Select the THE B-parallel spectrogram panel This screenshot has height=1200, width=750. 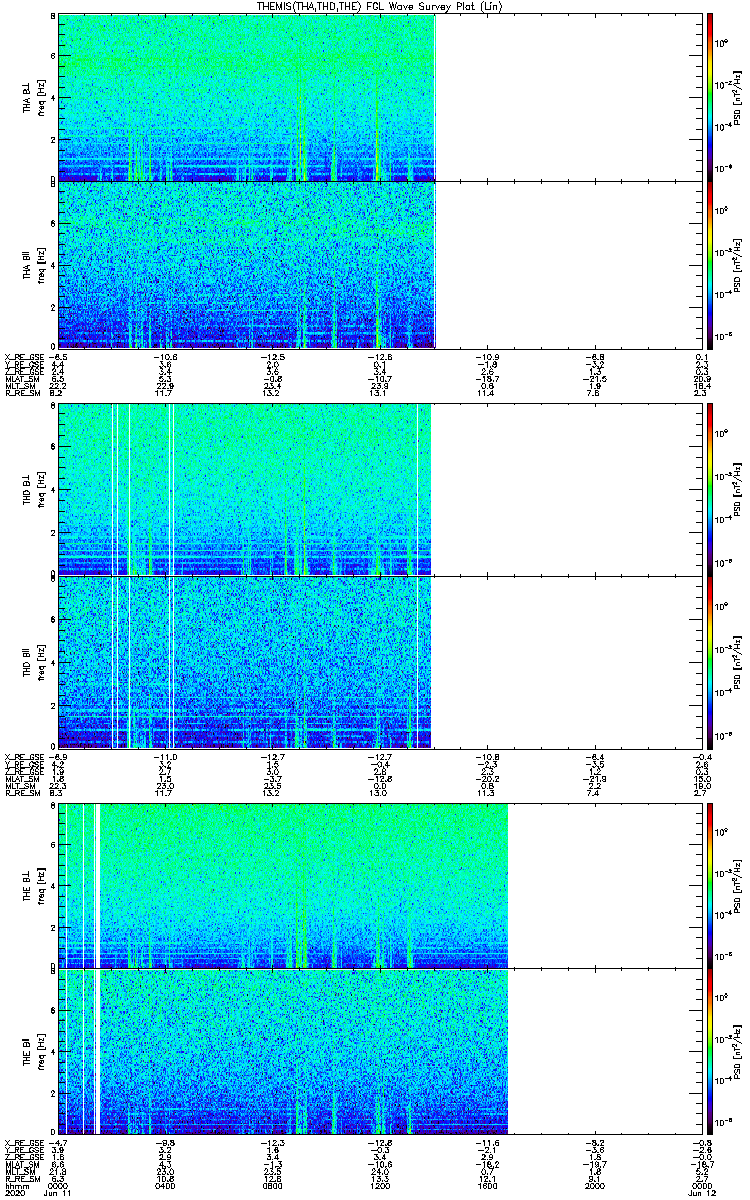tap(378, 1051)
